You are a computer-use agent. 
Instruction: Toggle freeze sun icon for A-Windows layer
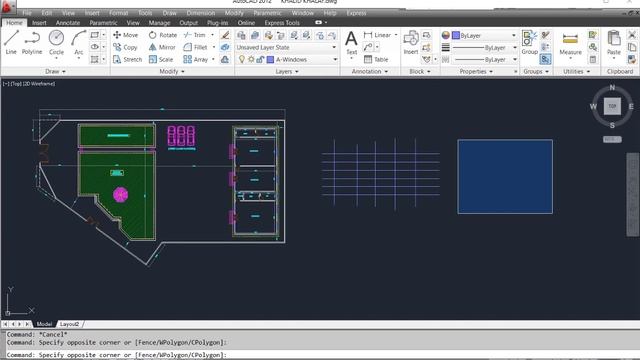[251, 60]
